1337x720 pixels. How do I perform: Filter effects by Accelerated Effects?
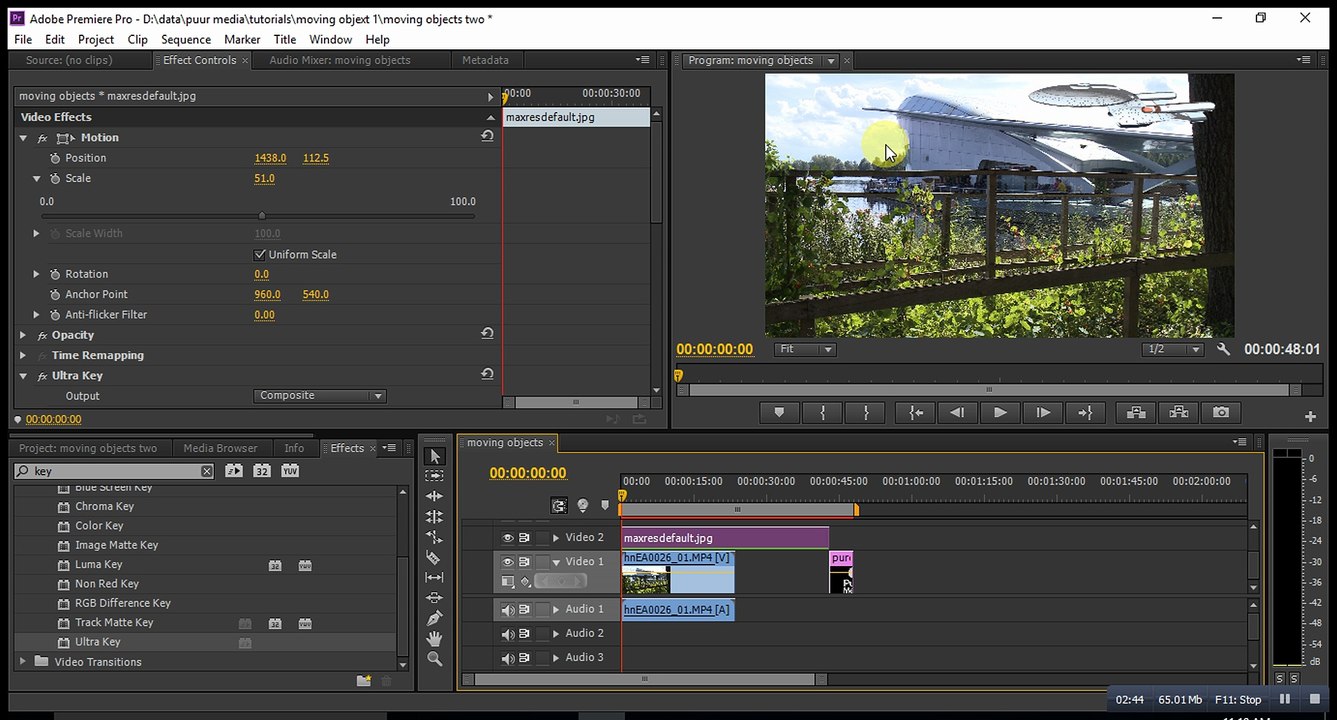click(x=234, y=471)
